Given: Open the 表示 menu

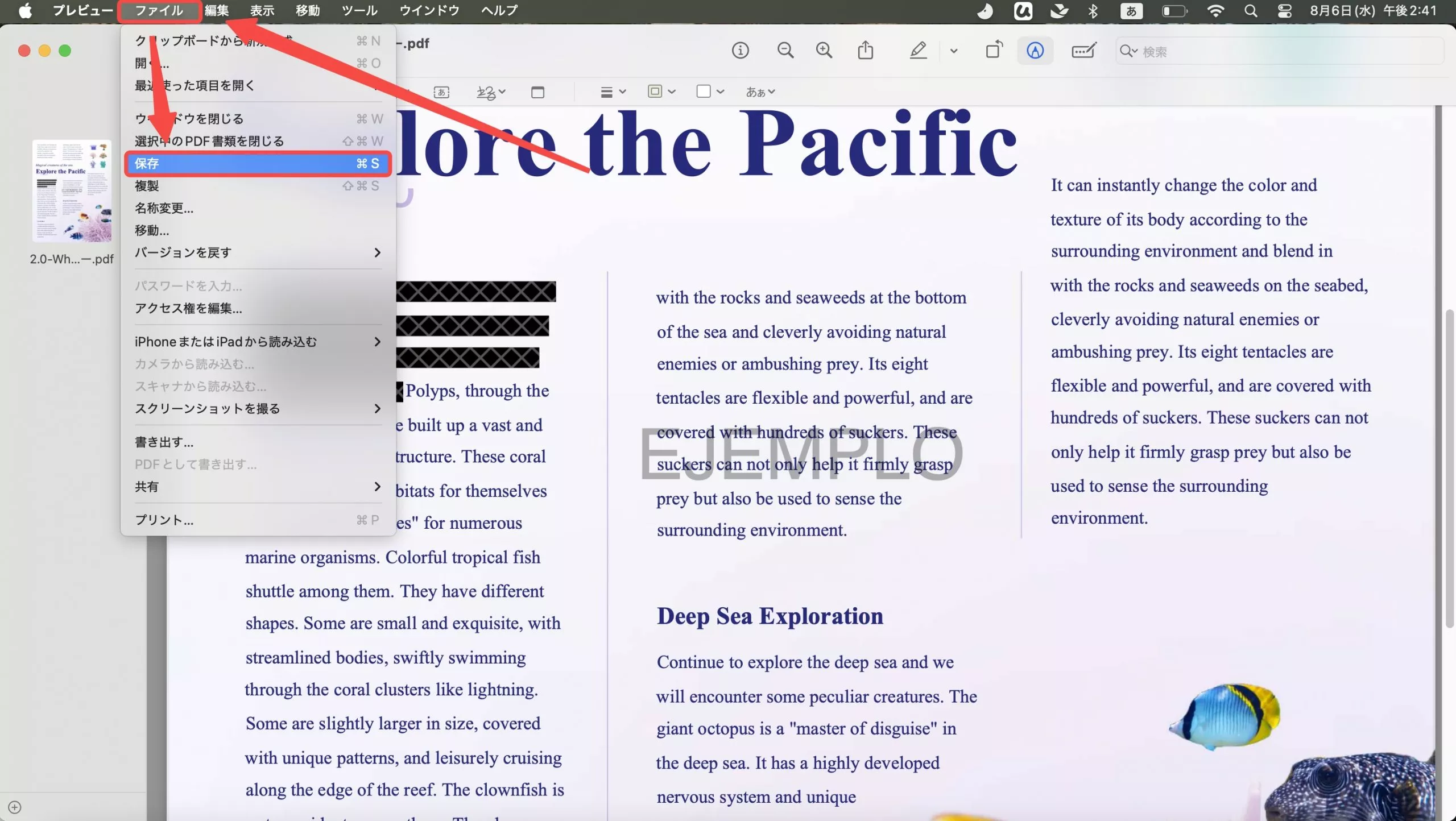Looking at the screenshot, I should pyautogui.click(x=262, y=11).
